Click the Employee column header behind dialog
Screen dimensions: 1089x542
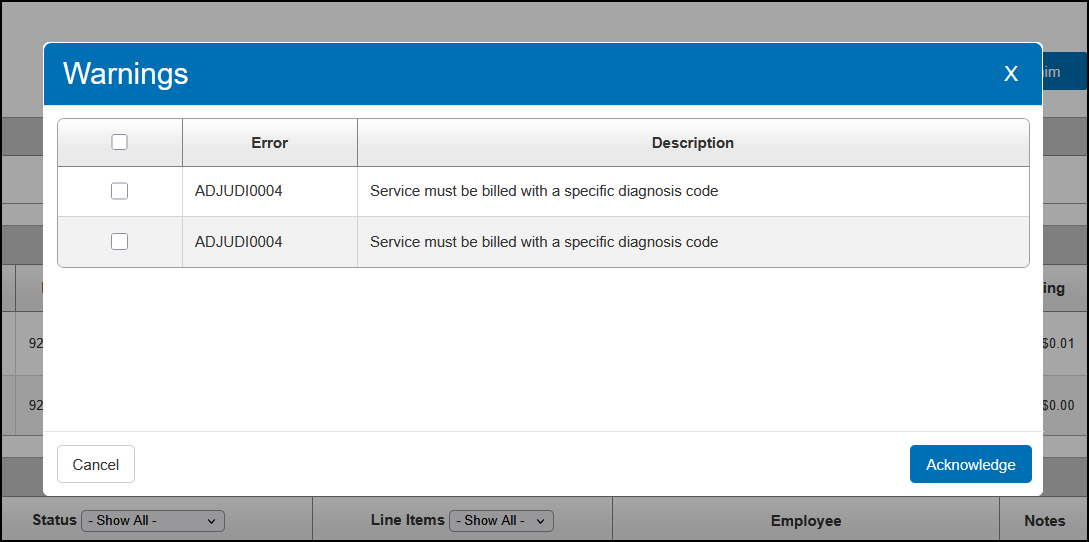pyautogui.click(x=806, y=520)
